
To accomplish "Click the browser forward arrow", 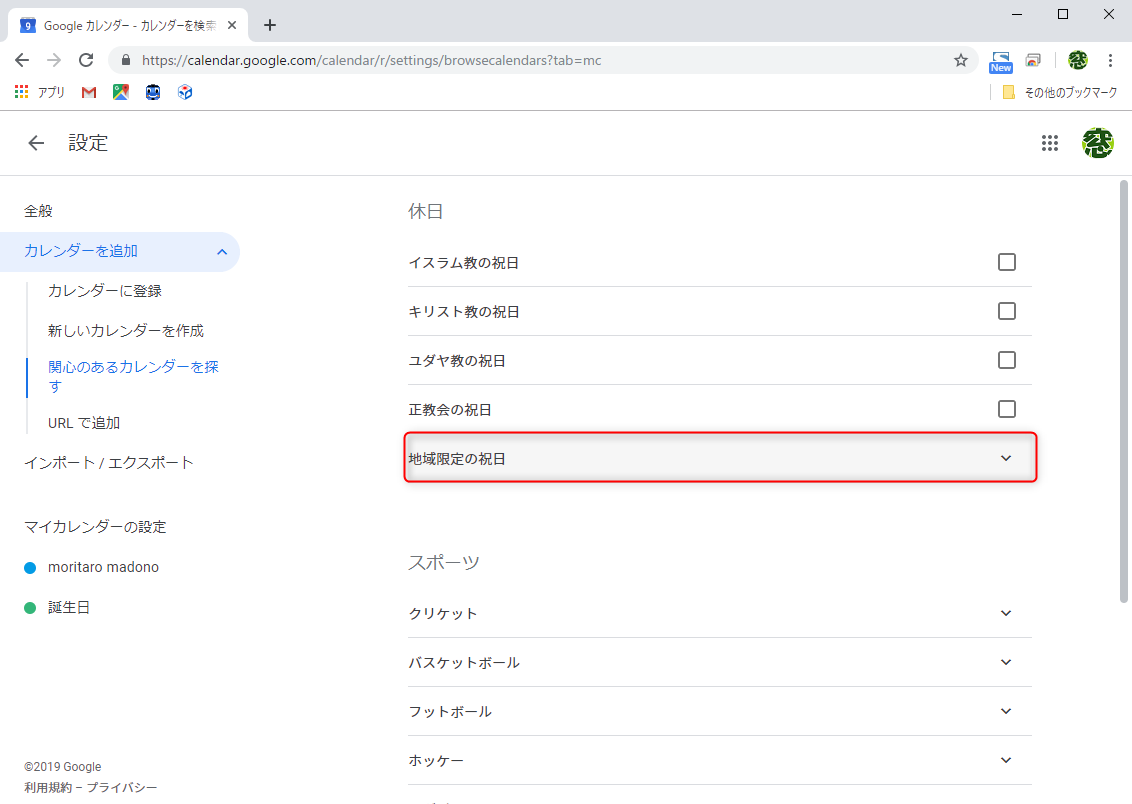I will [54, 60].
